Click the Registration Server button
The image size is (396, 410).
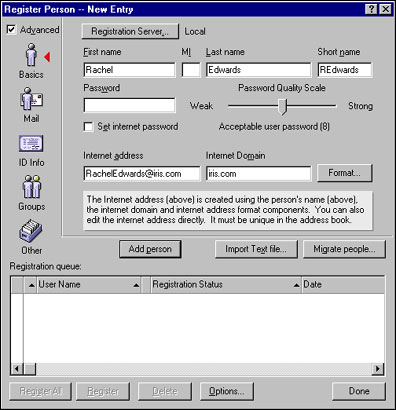click(130, 32)
